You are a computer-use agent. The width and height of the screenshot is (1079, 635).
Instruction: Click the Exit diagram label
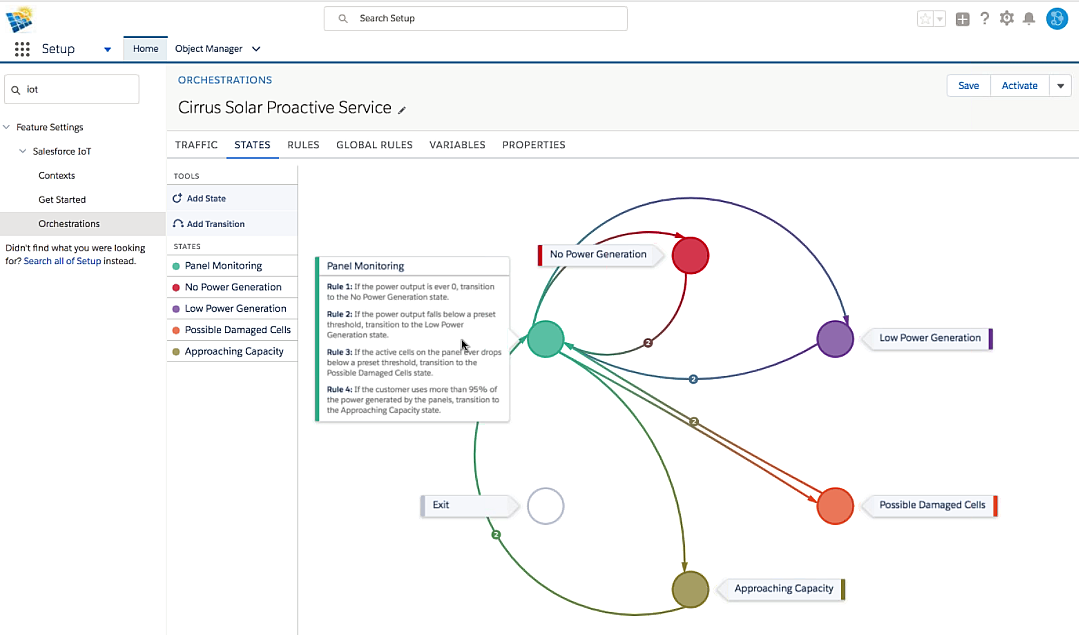(x=468, y=505)
